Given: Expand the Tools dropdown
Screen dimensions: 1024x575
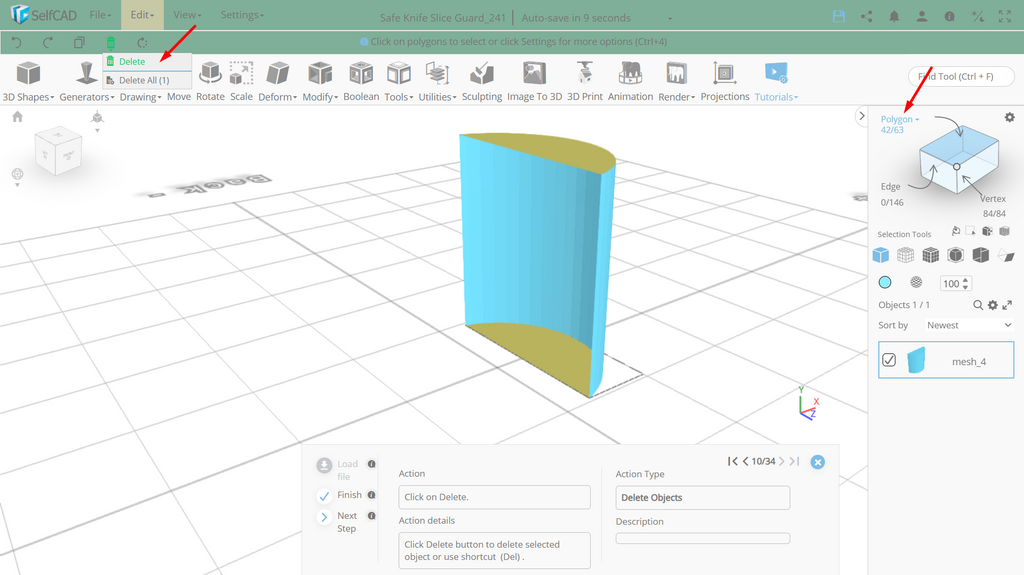Looking at the screenshot, I should point(398,82).
